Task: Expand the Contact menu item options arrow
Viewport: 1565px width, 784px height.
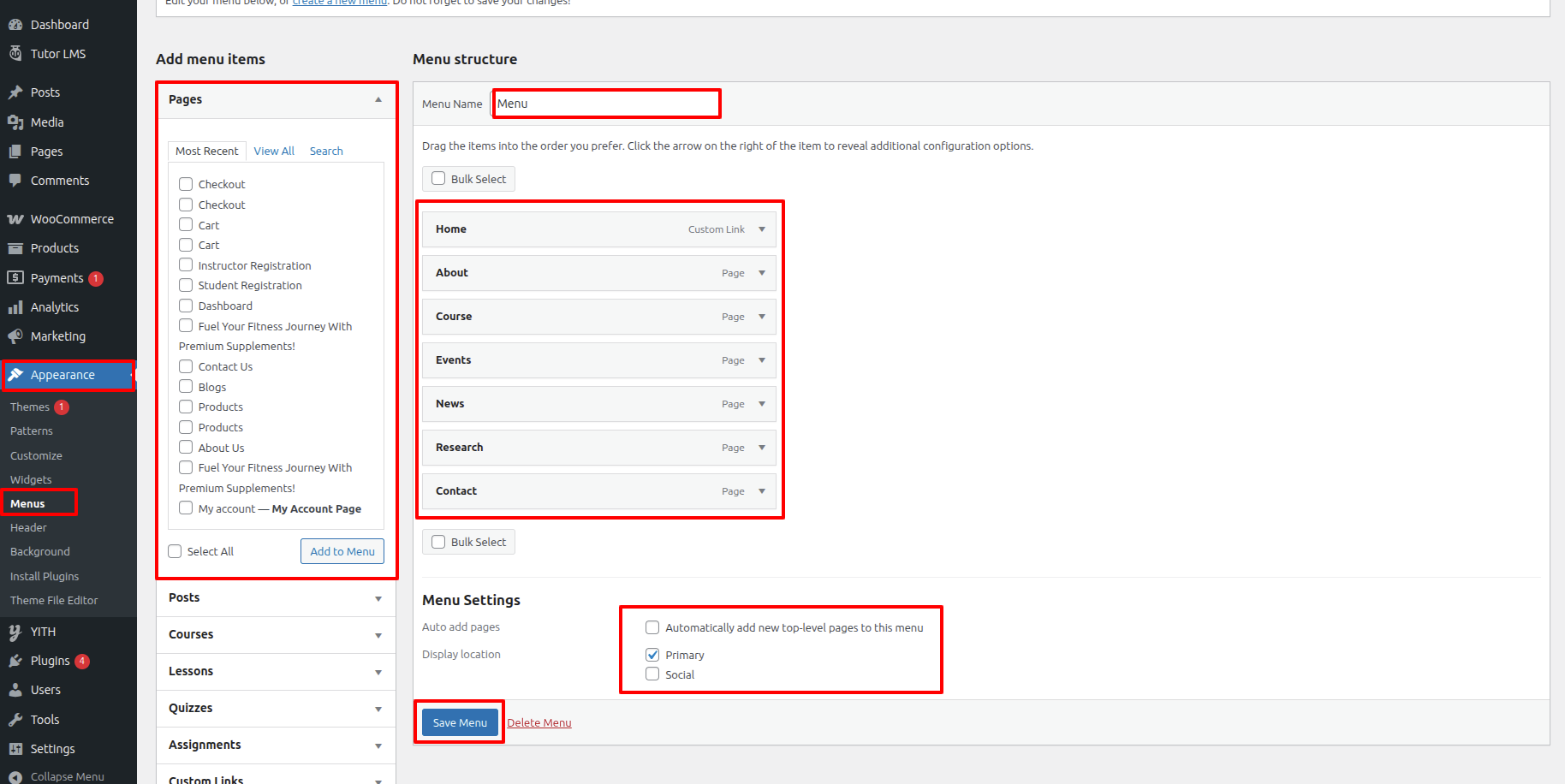Action: 762,491
